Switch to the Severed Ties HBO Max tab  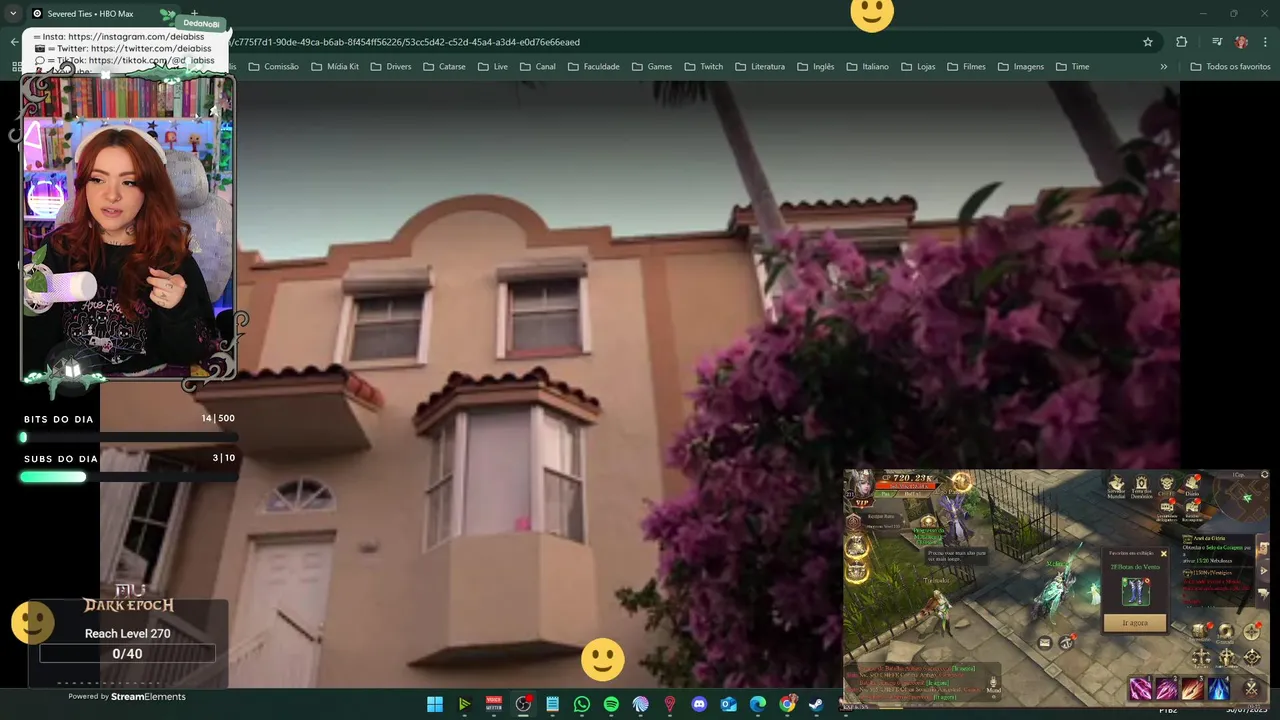pos(90,14)
